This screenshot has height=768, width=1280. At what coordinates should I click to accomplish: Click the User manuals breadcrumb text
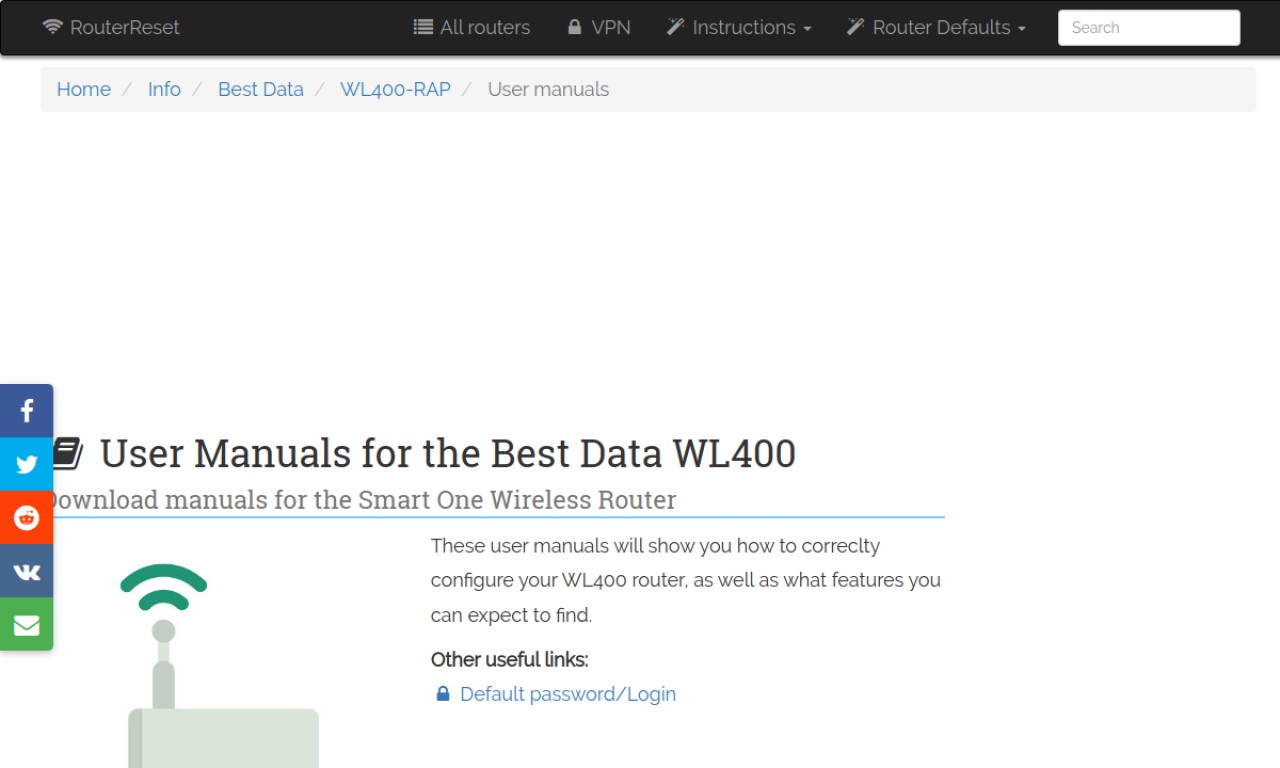(548, 89)
